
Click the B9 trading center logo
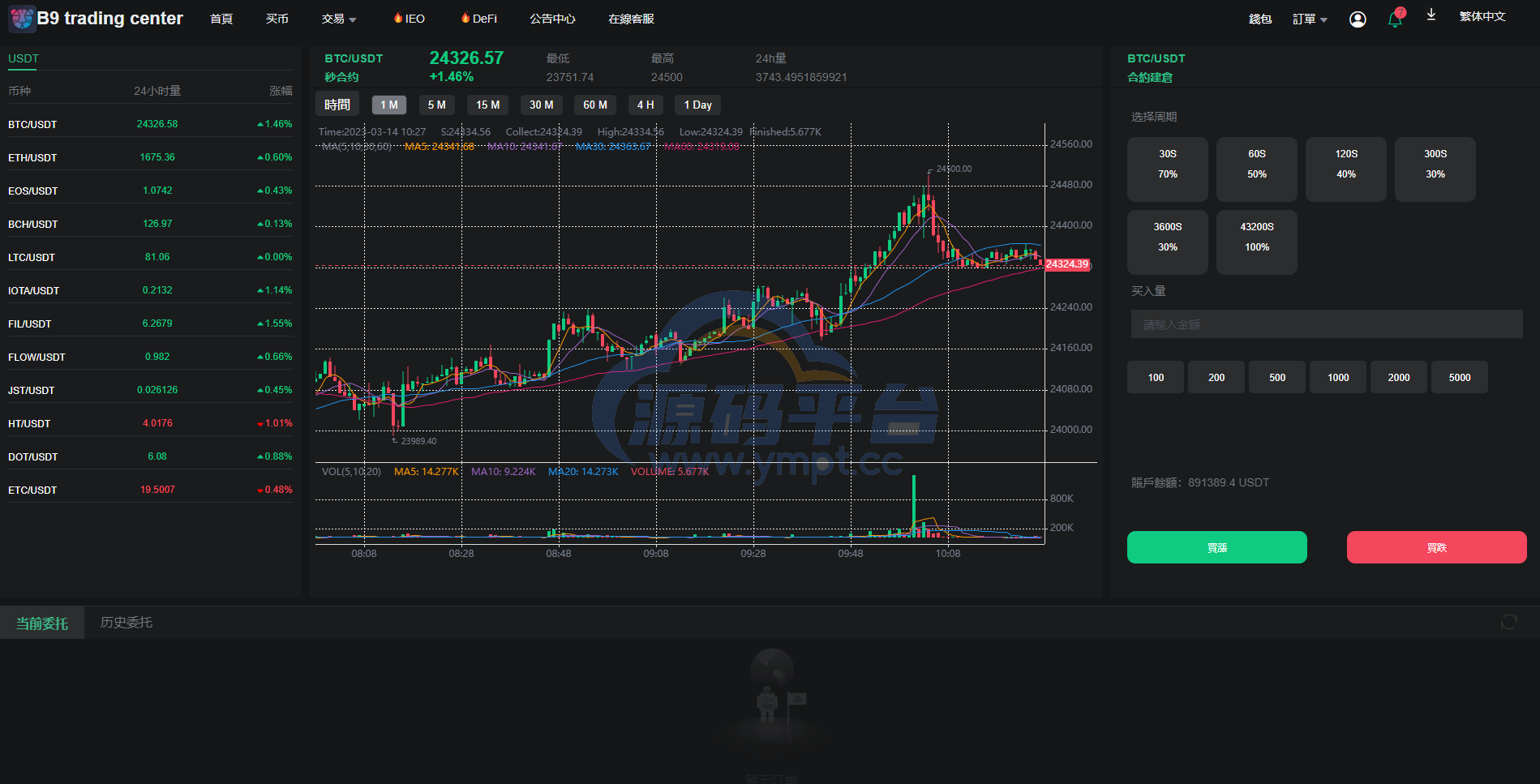[97, 19]
